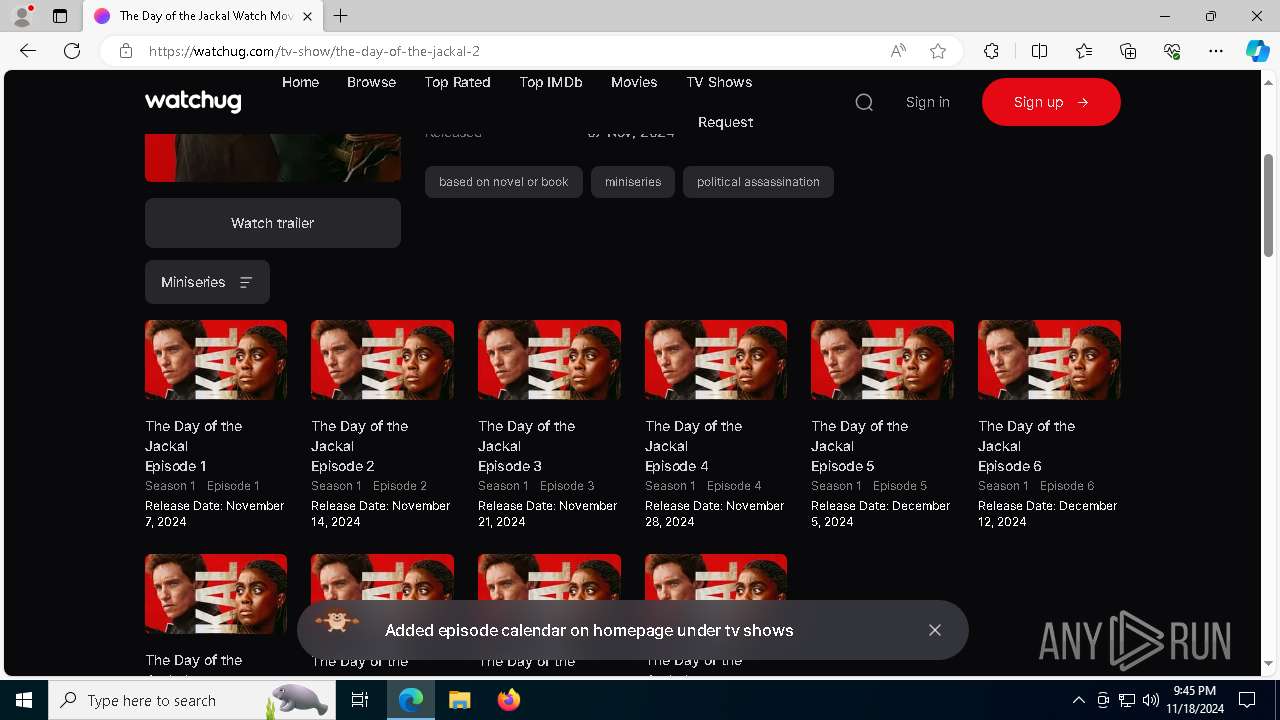Open TV Shows menu item
Screen dimensions: 1280x720
[x=719, y=82]
